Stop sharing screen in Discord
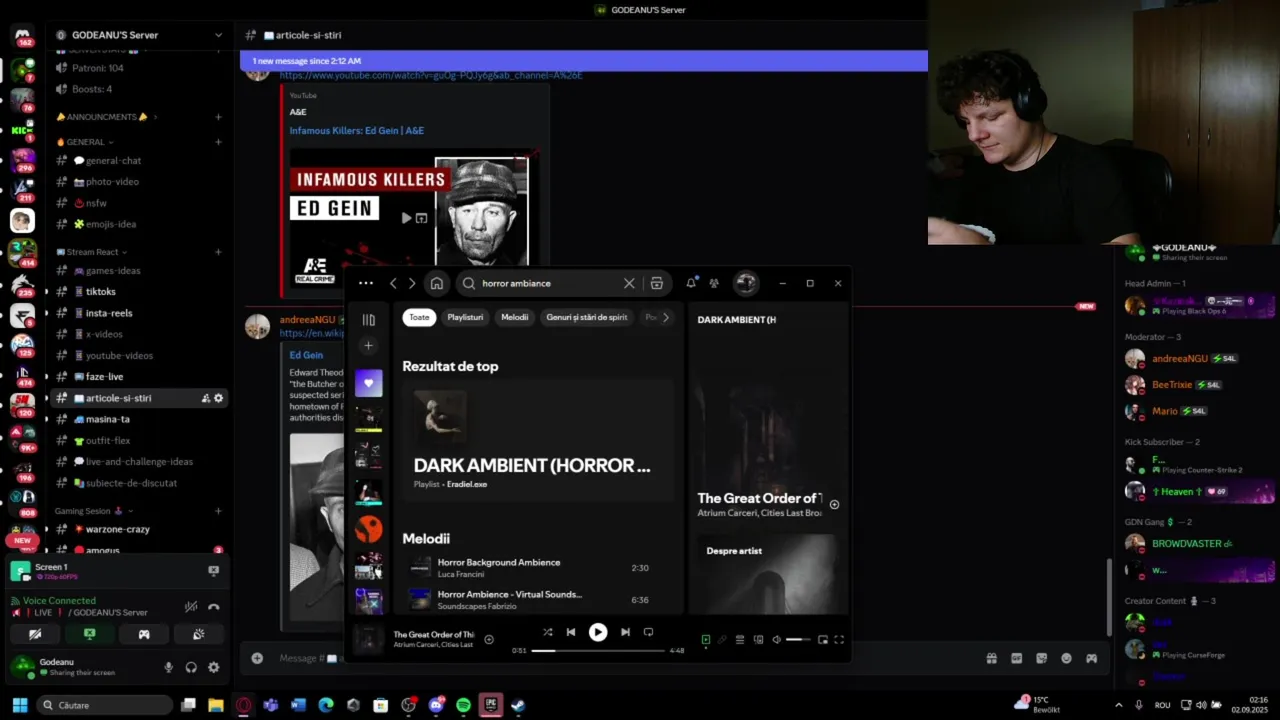Image resolution: width=1280 pixels, height=720 pixels. point(90,634)
